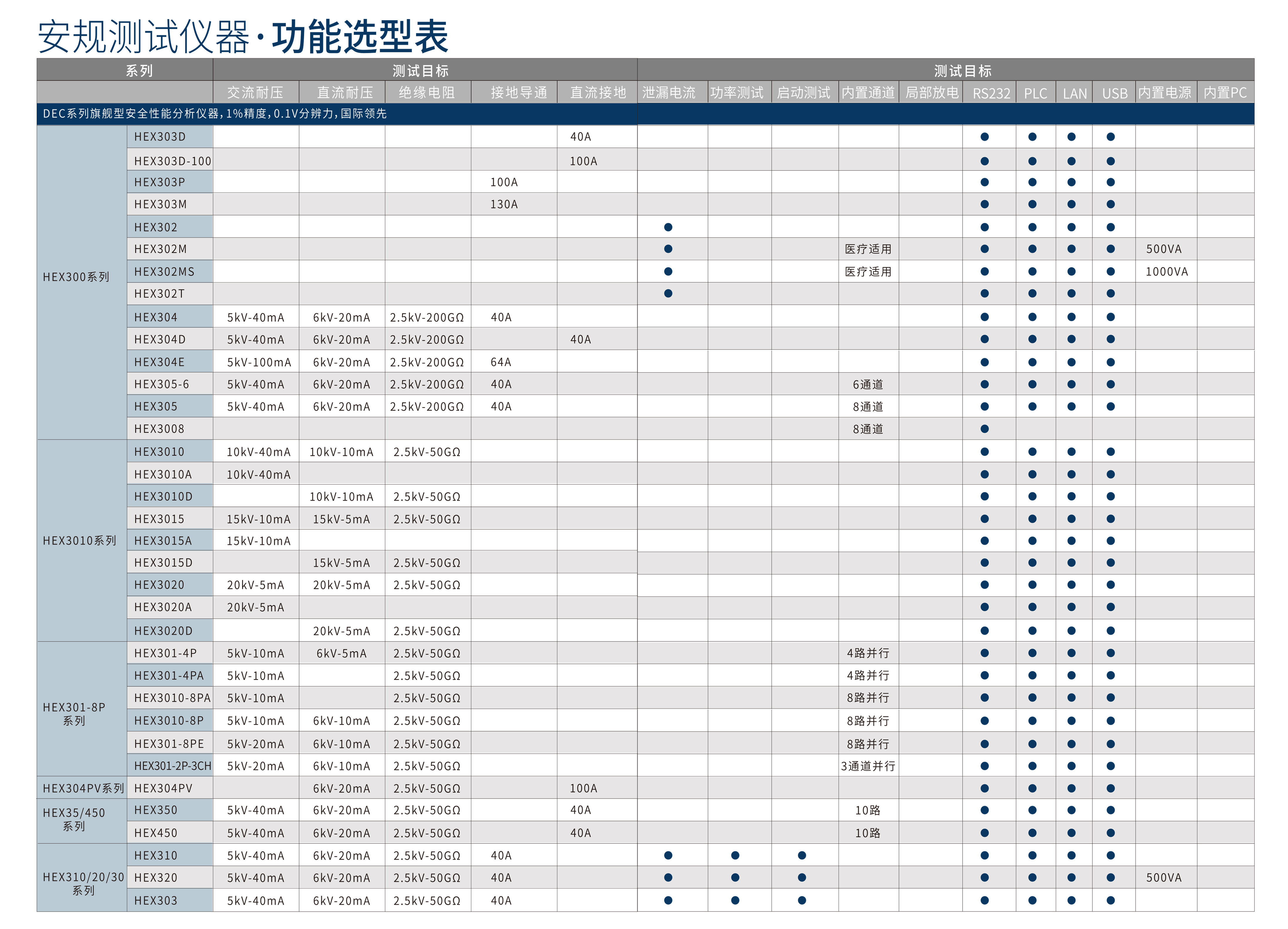Select the HEX303D model cell

(170, 137)
